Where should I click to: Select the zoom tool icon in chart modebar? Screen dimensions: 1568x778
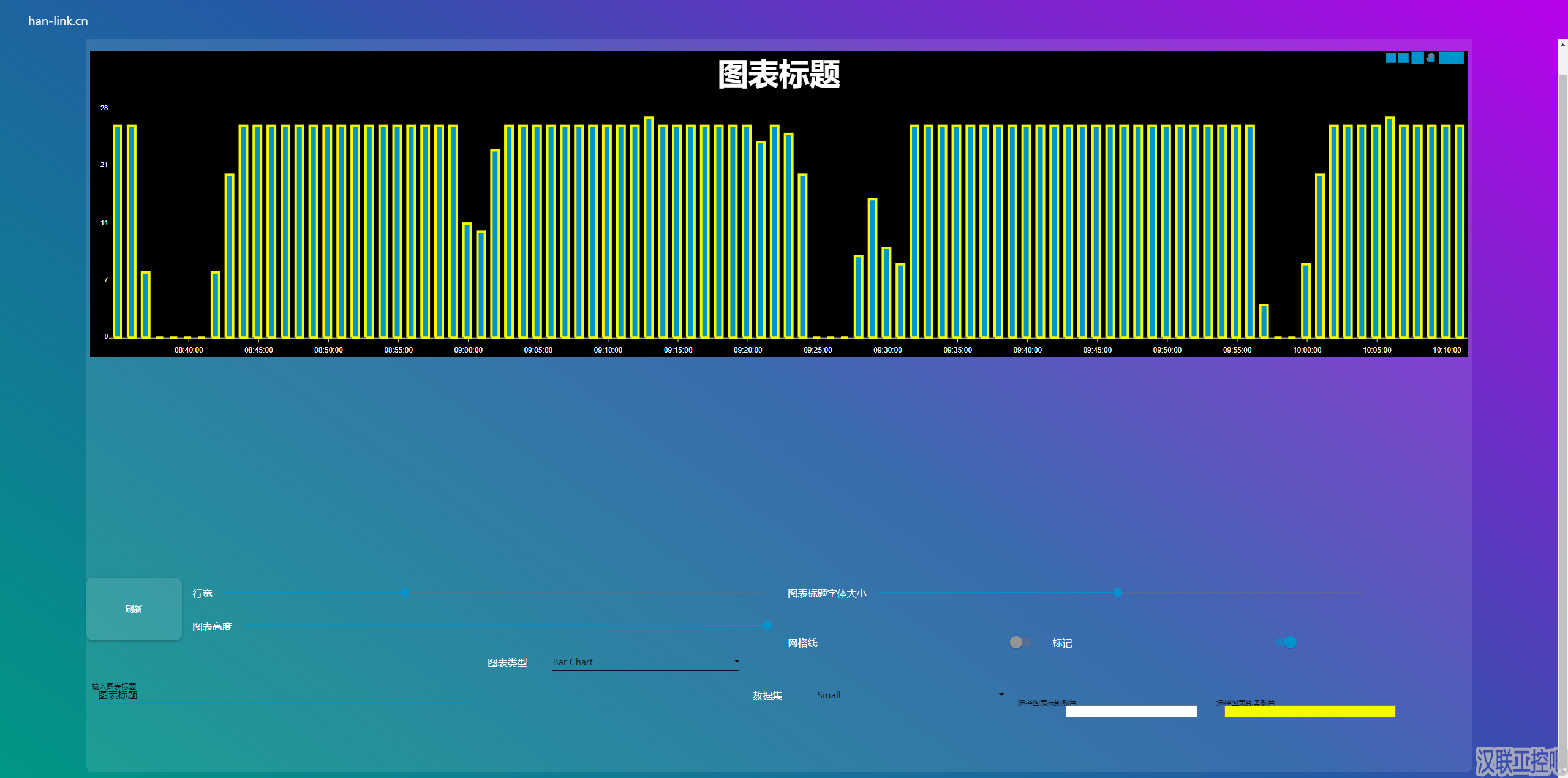[x=1404, y=59]
